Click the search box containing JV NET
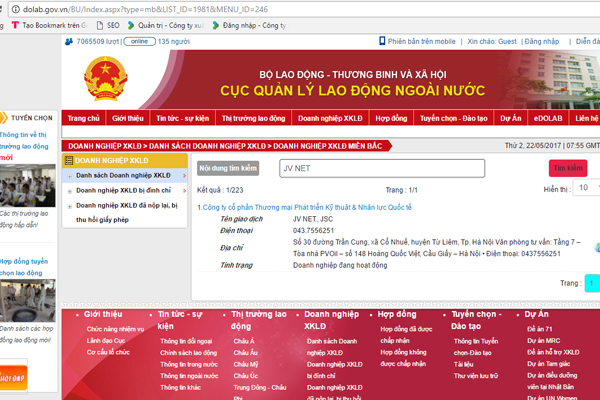The width and height of the screenshot is (600, 400). click(x=382, y=168)
